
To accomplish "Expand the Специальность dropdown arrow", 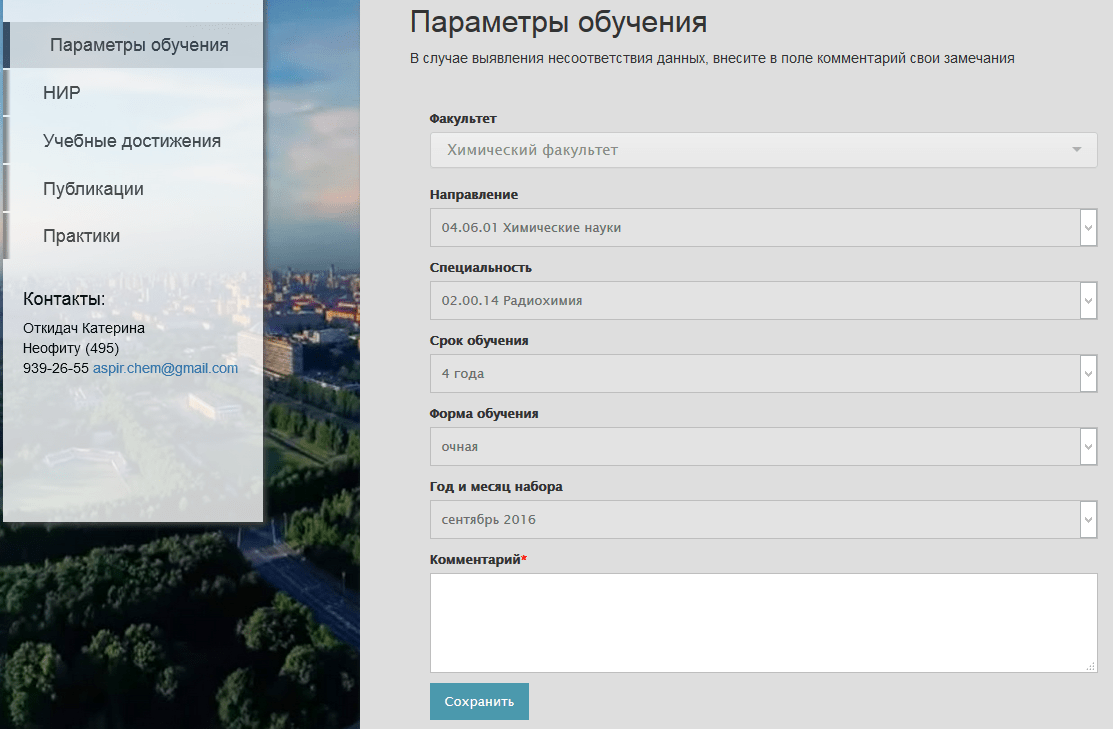I will pos(1088,301).
